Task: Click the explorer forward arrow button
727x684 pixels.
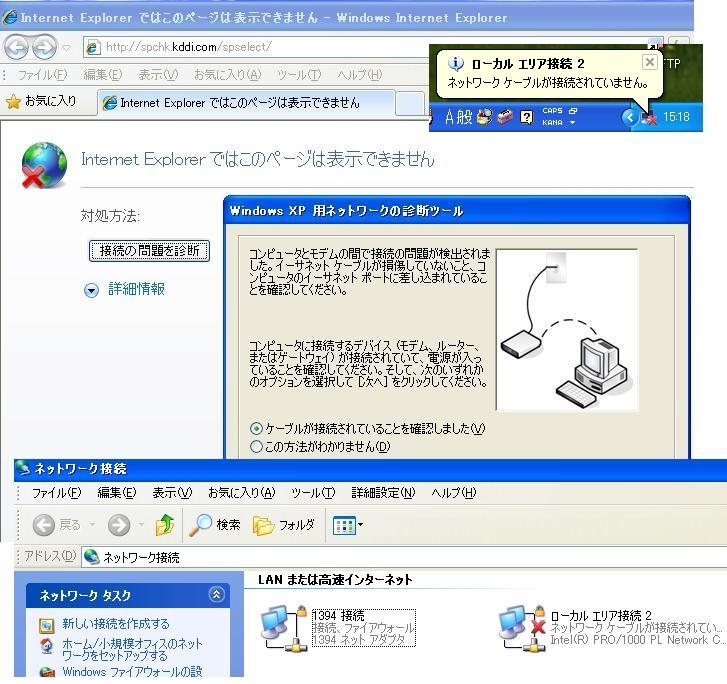Action: click(119, 525)
